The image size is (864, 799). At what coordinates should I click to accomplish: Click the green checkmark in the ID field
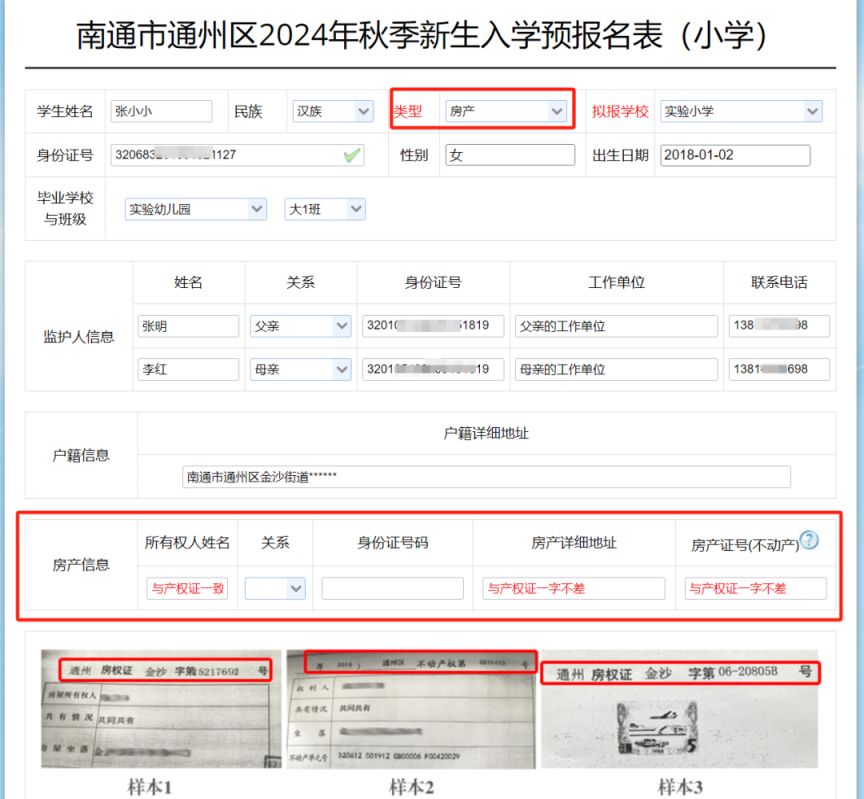point(352,155)
